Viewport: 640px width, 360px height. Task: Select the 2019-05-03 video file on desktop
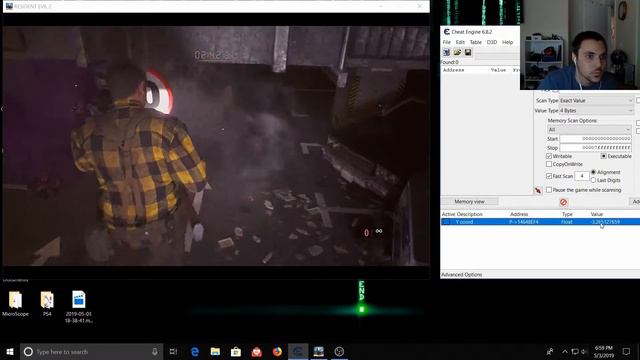tap(79, 307)
